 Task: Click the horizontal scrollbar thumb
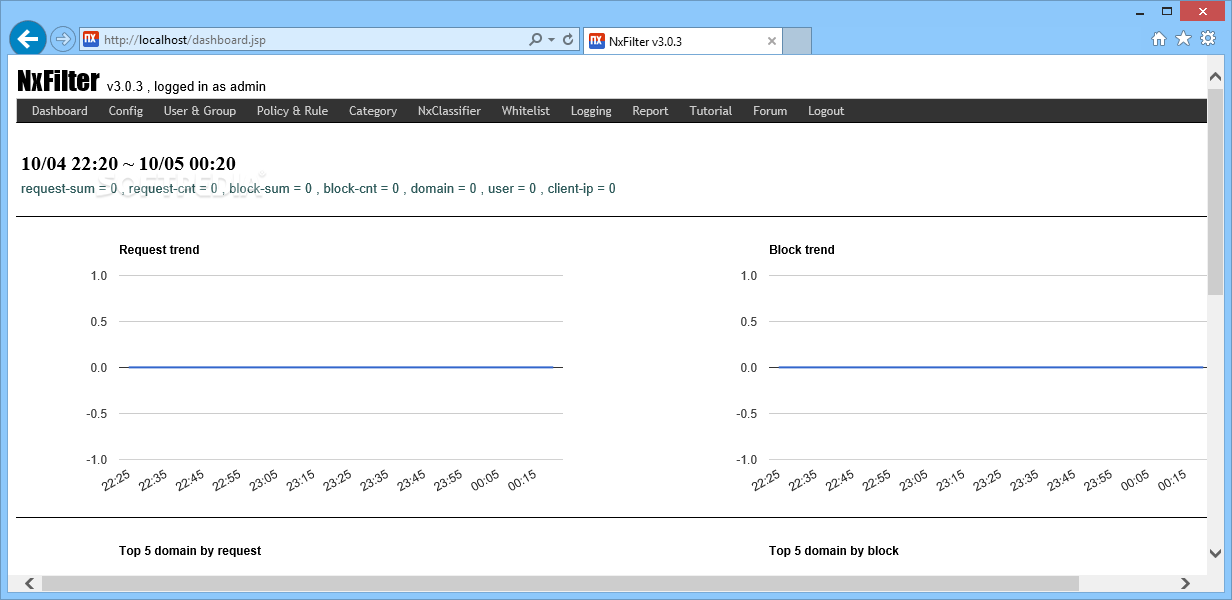coord(560,583)
